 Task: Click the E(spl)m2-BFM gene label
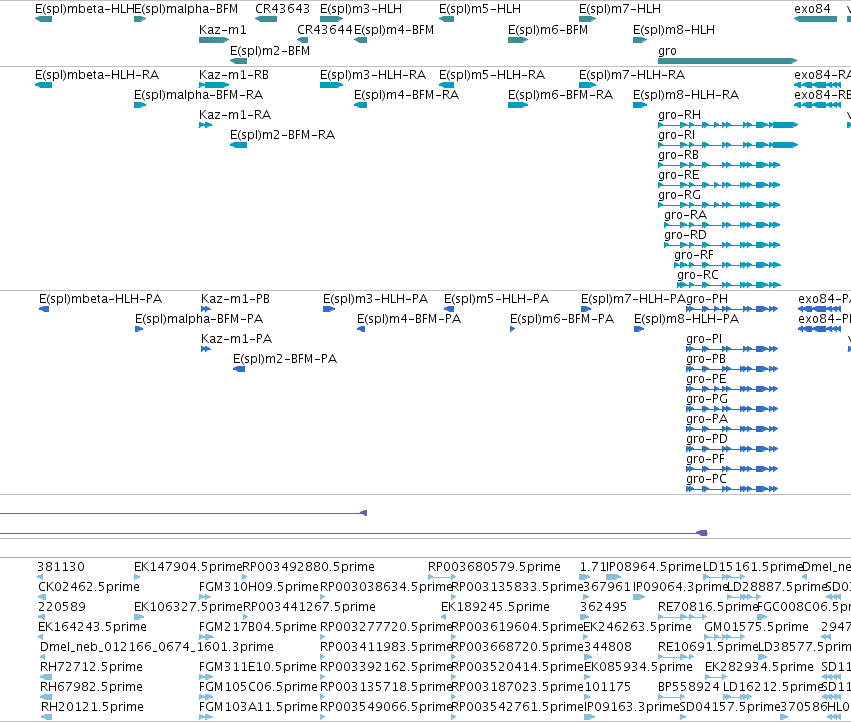[270, 50]
